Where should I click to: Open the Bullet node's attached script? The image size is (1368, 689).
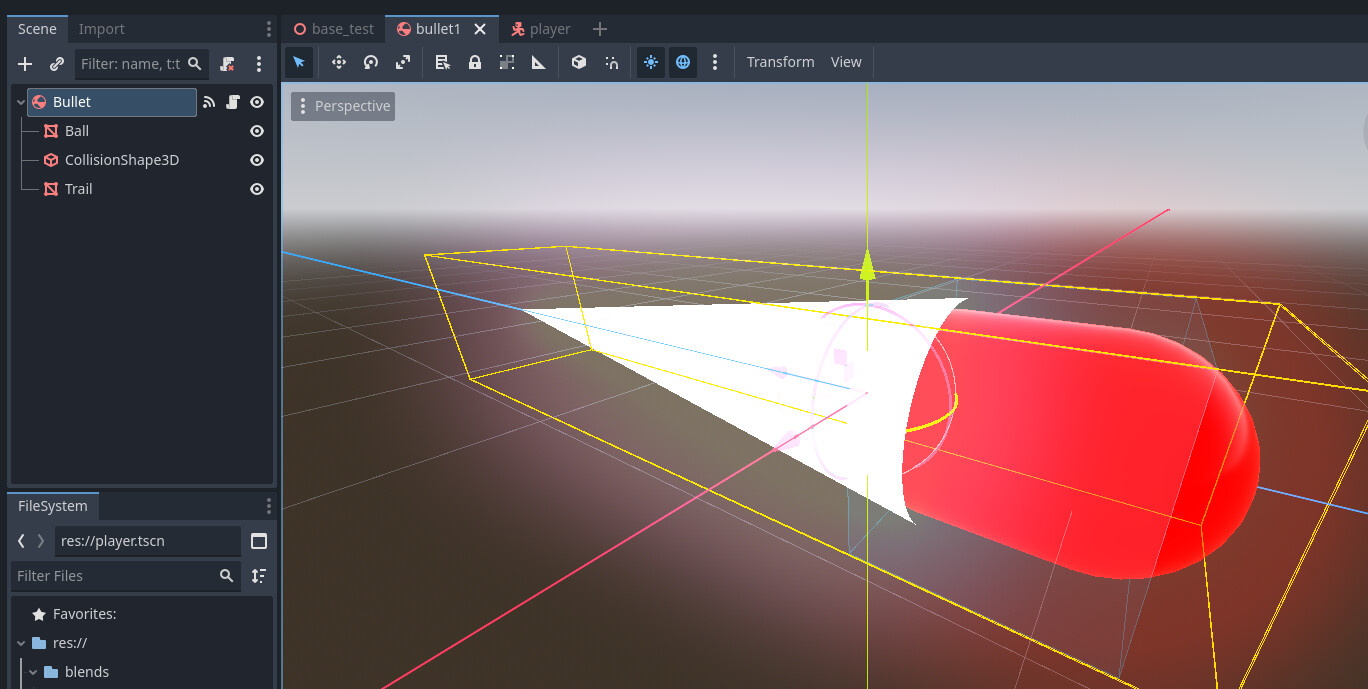[x=232, y=101]
